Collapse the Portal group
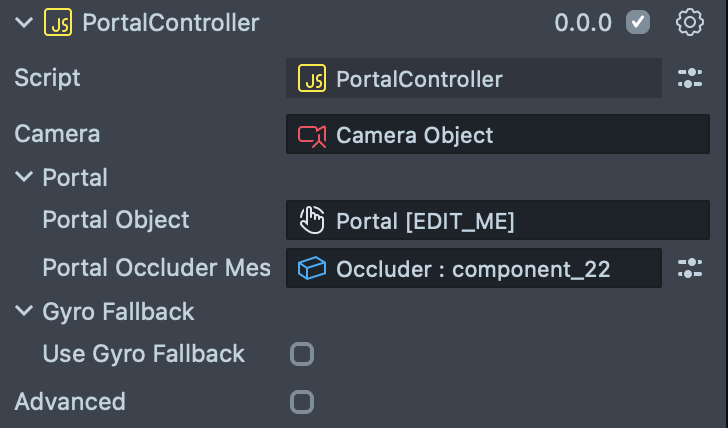This screenshot has width=728, height=428. (x=24, y=178)
